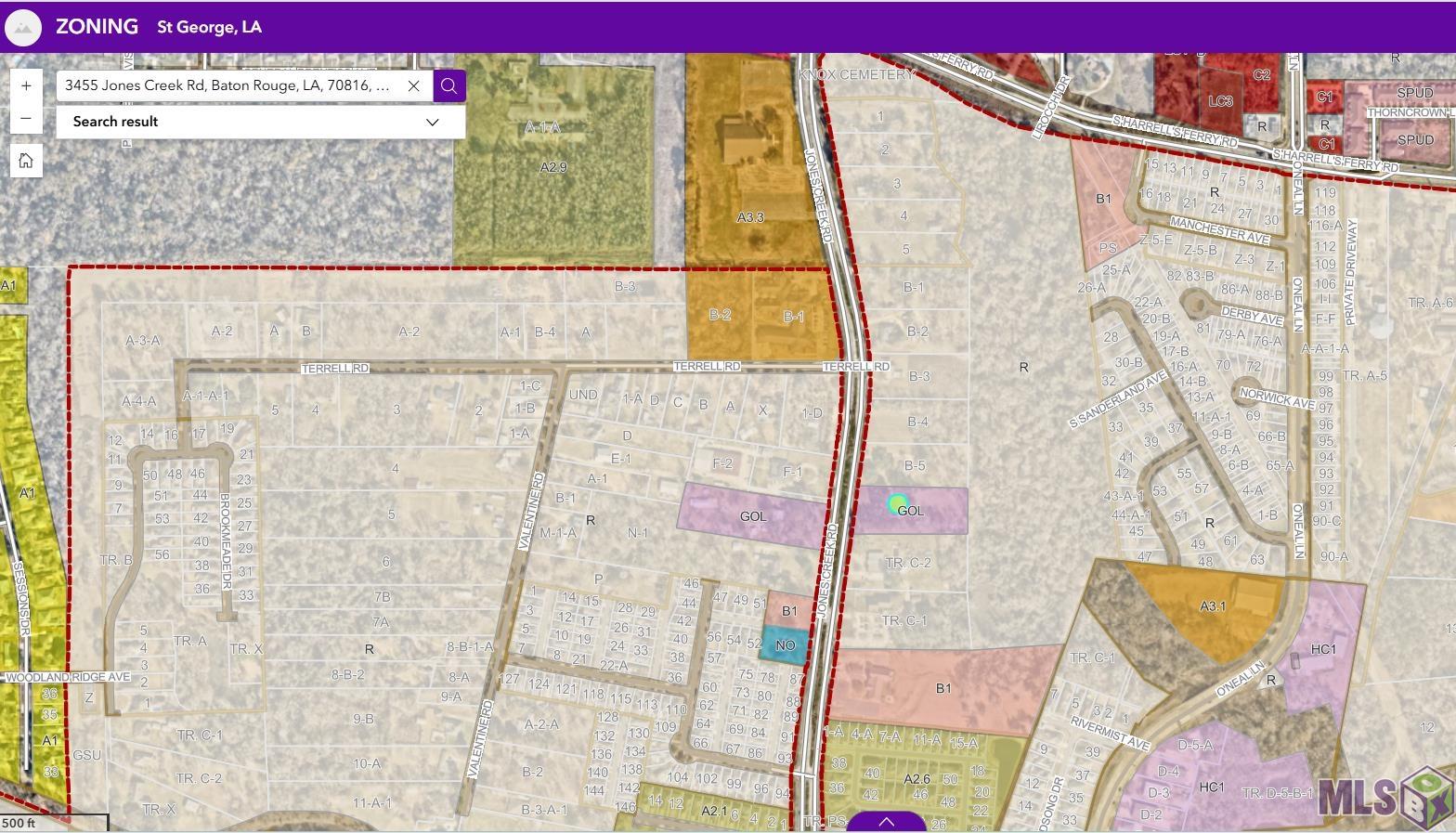Click the green location marker on map
The image size is (1456, 833).
(896, 504)
